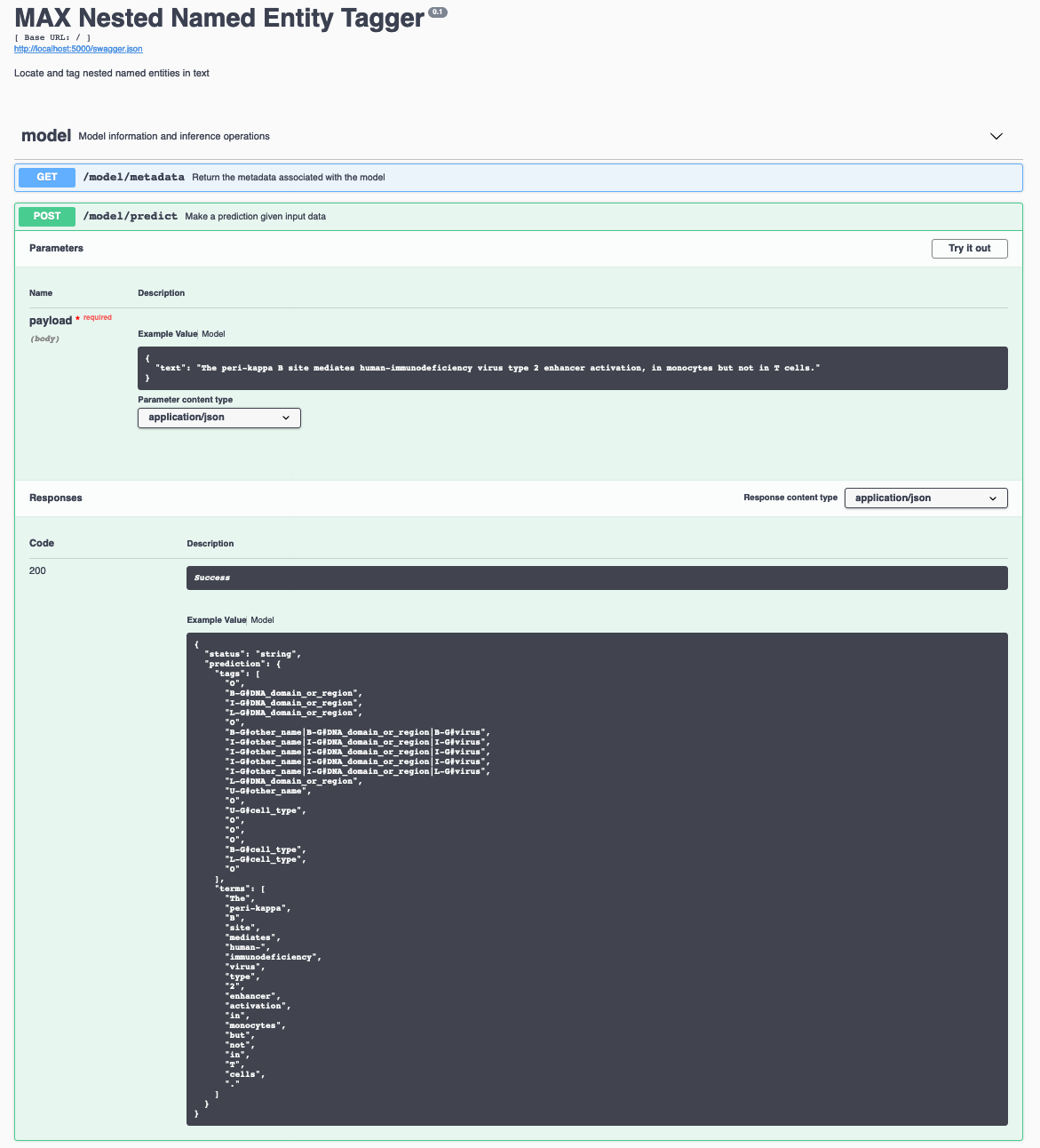Click the /model/predict path text

pyautogui.click(x=131, y=217)
